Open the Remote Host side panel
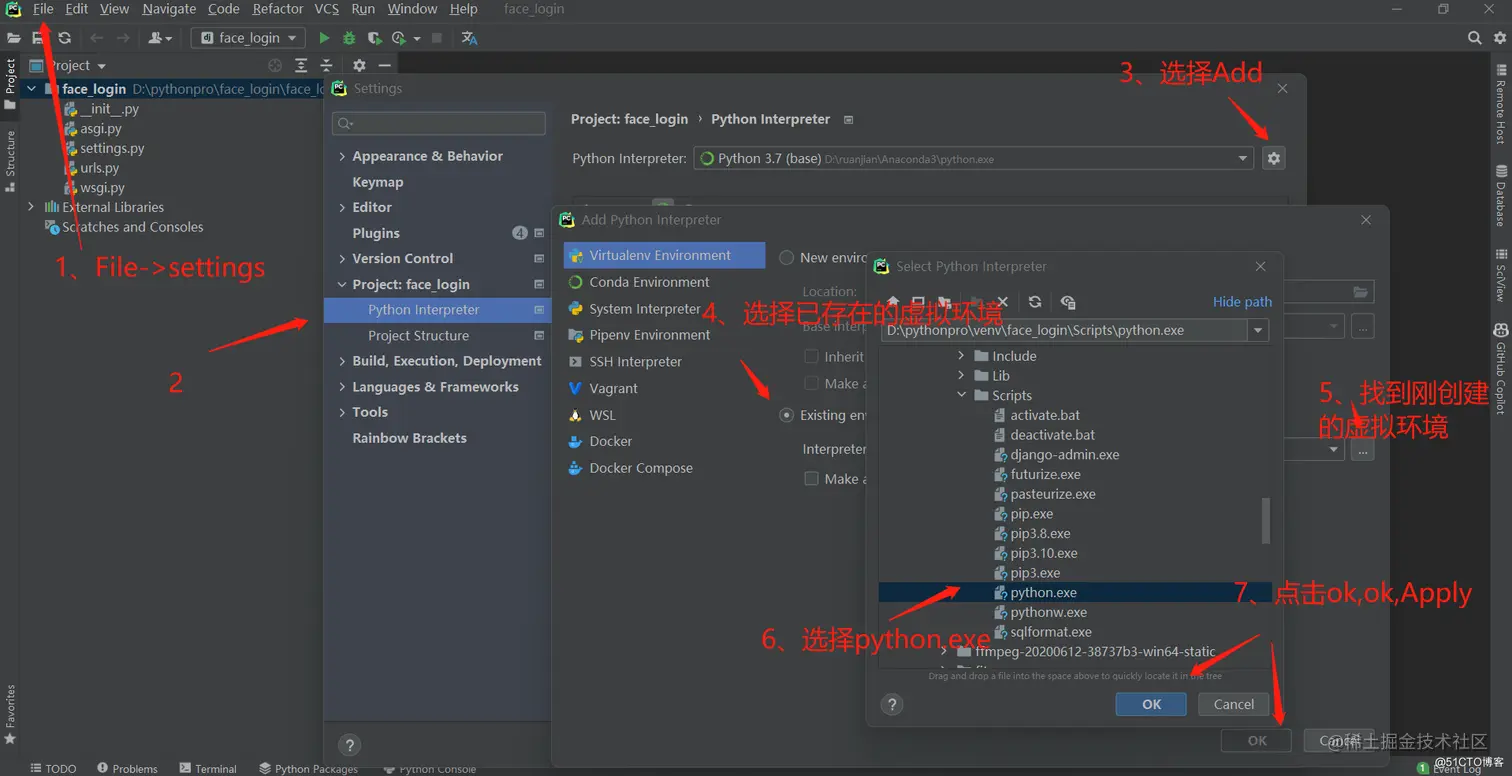 pos(1500,106)
